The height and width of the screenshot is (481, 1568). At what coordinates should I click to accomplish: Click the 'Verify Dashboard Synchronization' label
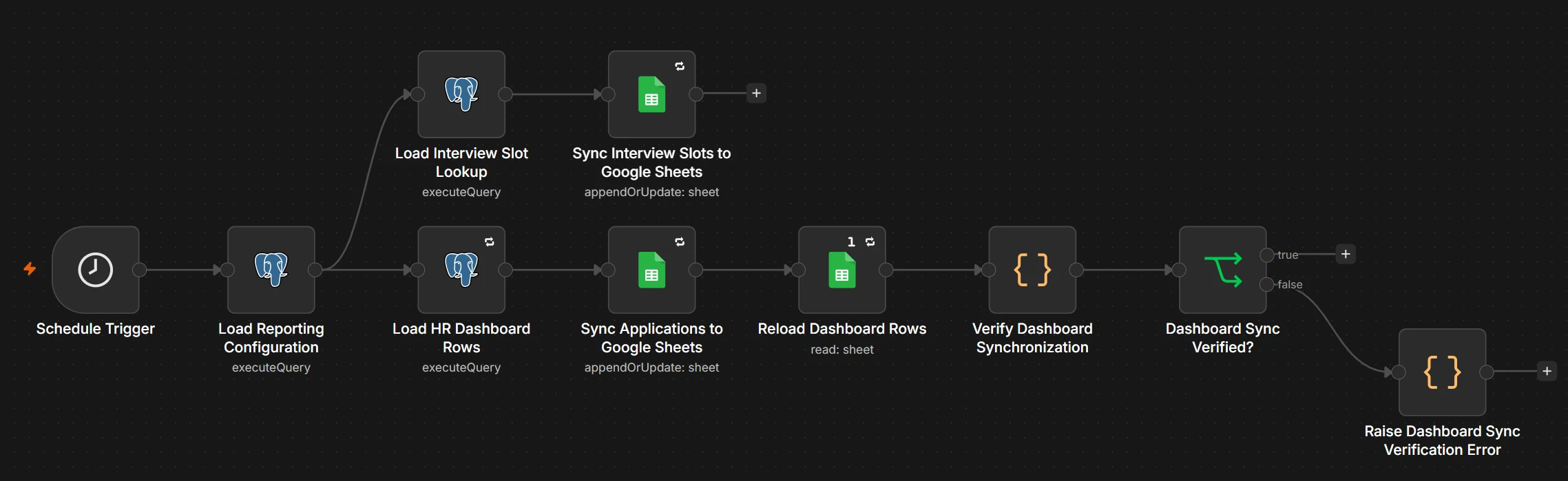tap(1032, 338)
